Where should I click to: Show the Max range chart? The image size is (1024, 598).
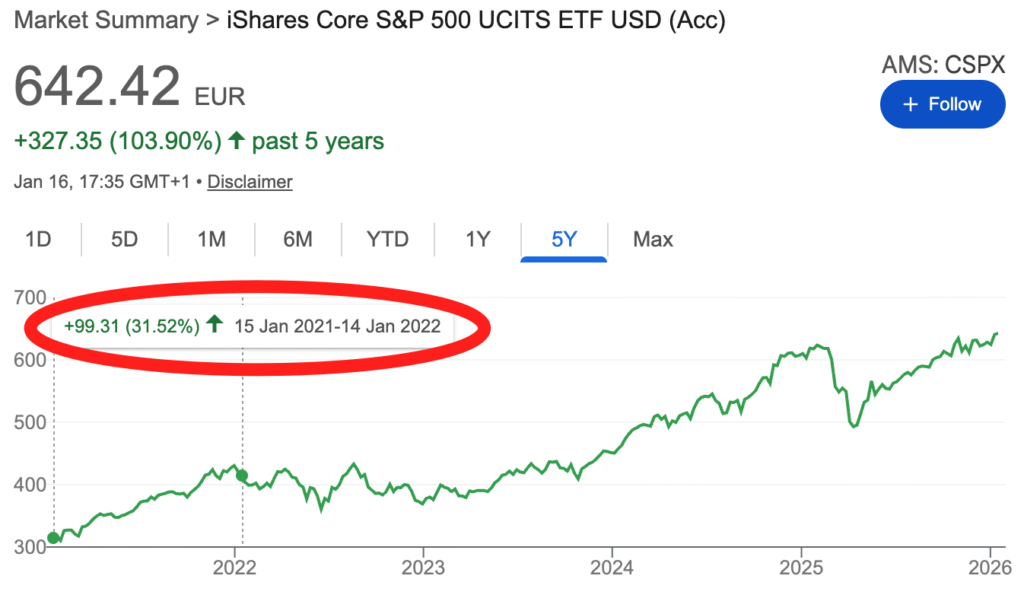(652, 239)
